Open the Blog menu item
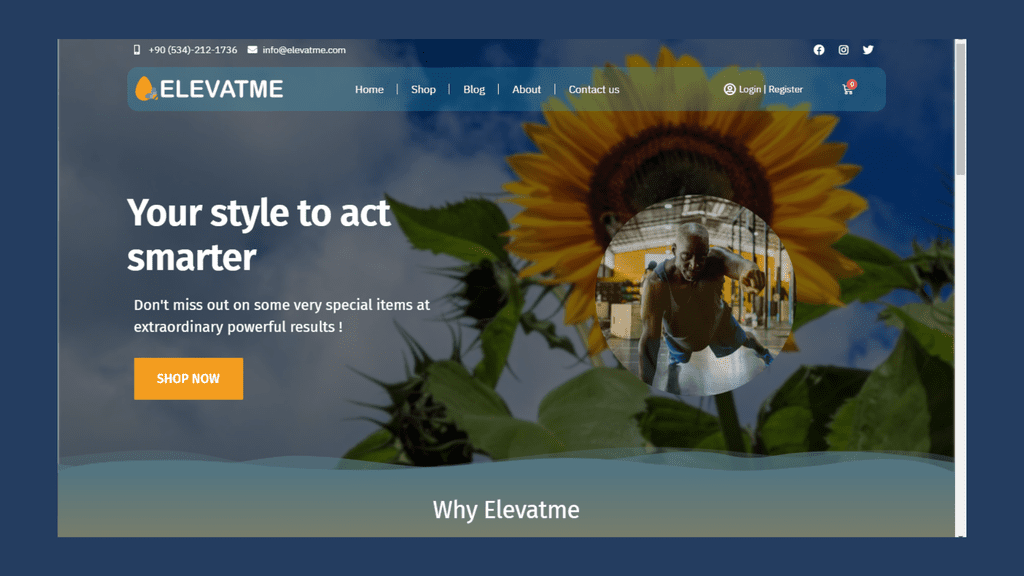 (x=474, y=89)
